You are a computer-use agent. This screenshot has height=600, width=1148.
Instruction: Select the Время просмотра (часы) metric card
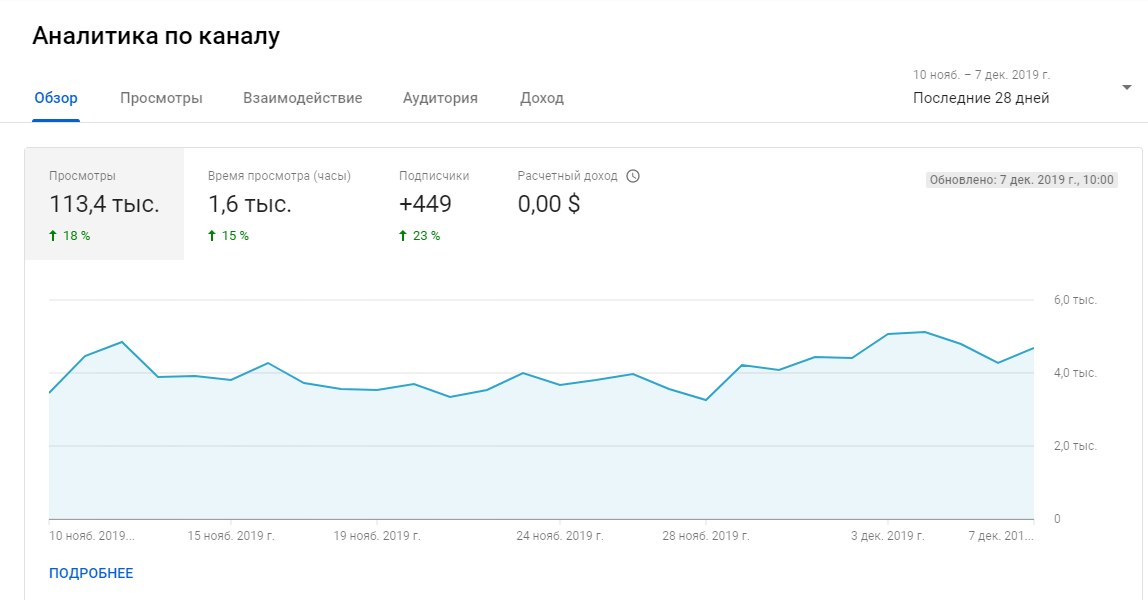coord(279,204)
